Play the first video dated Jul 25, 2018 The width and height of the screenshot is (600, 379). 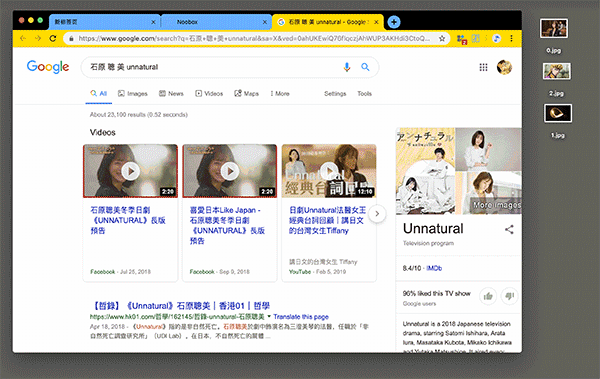click(x=130, y=171)
